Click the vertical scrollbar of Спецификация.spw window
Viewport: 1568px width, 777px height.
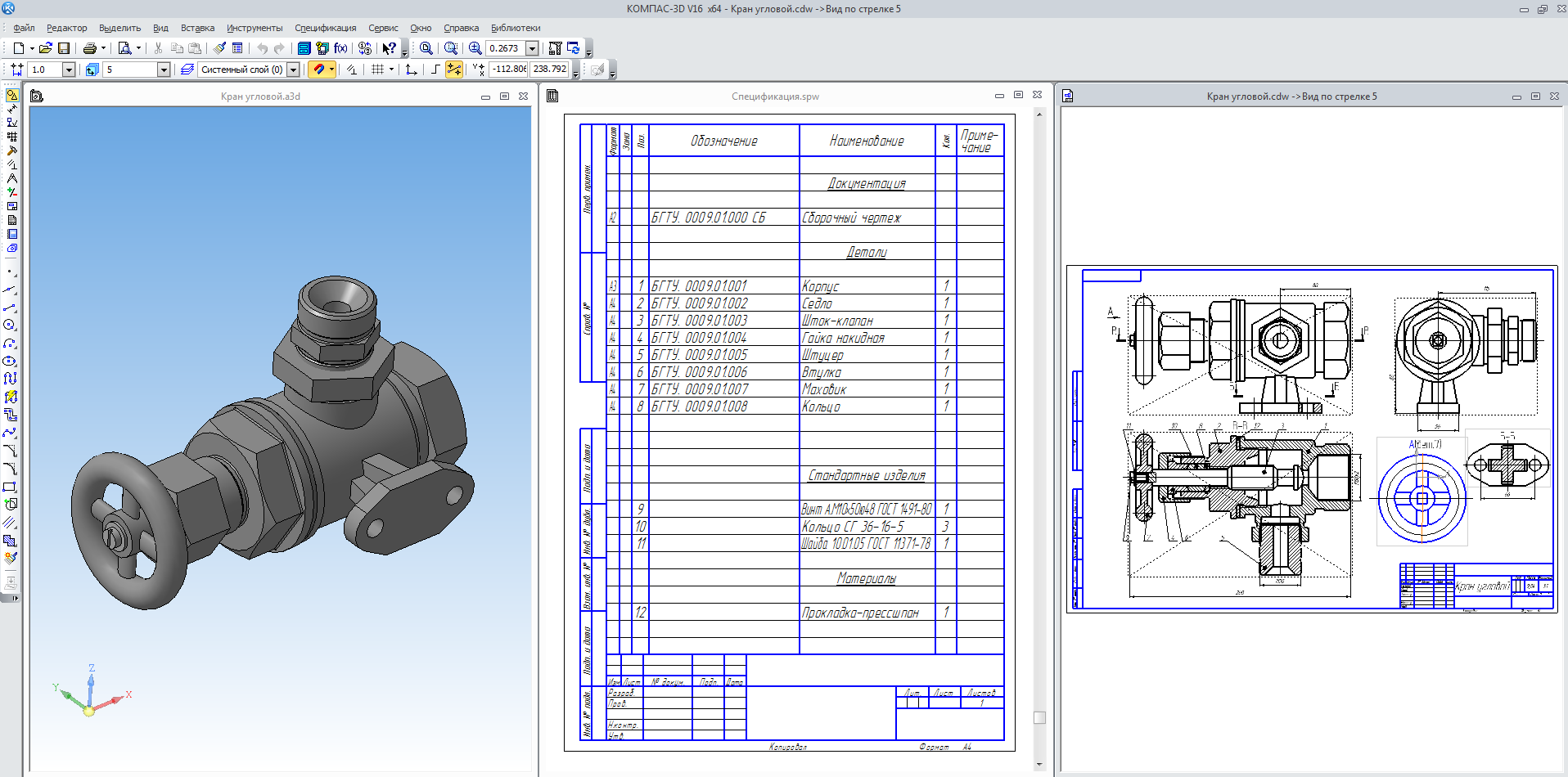(1039, 439)
